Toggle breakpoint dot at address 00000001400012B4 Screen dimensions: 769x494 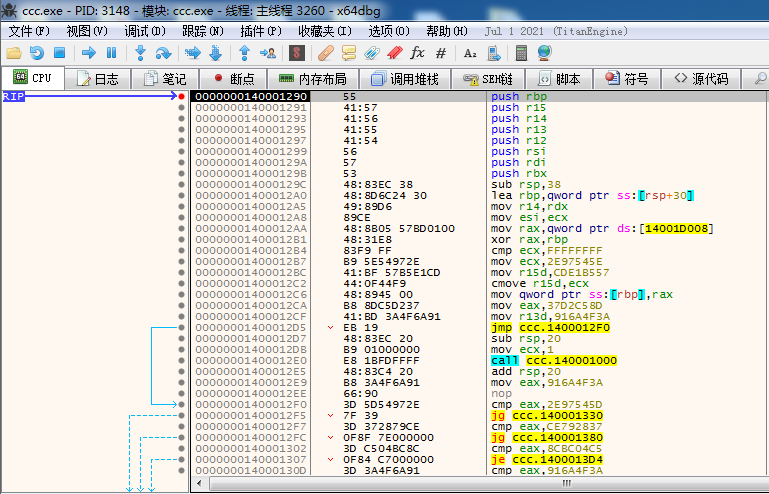(x=181, y=251)
